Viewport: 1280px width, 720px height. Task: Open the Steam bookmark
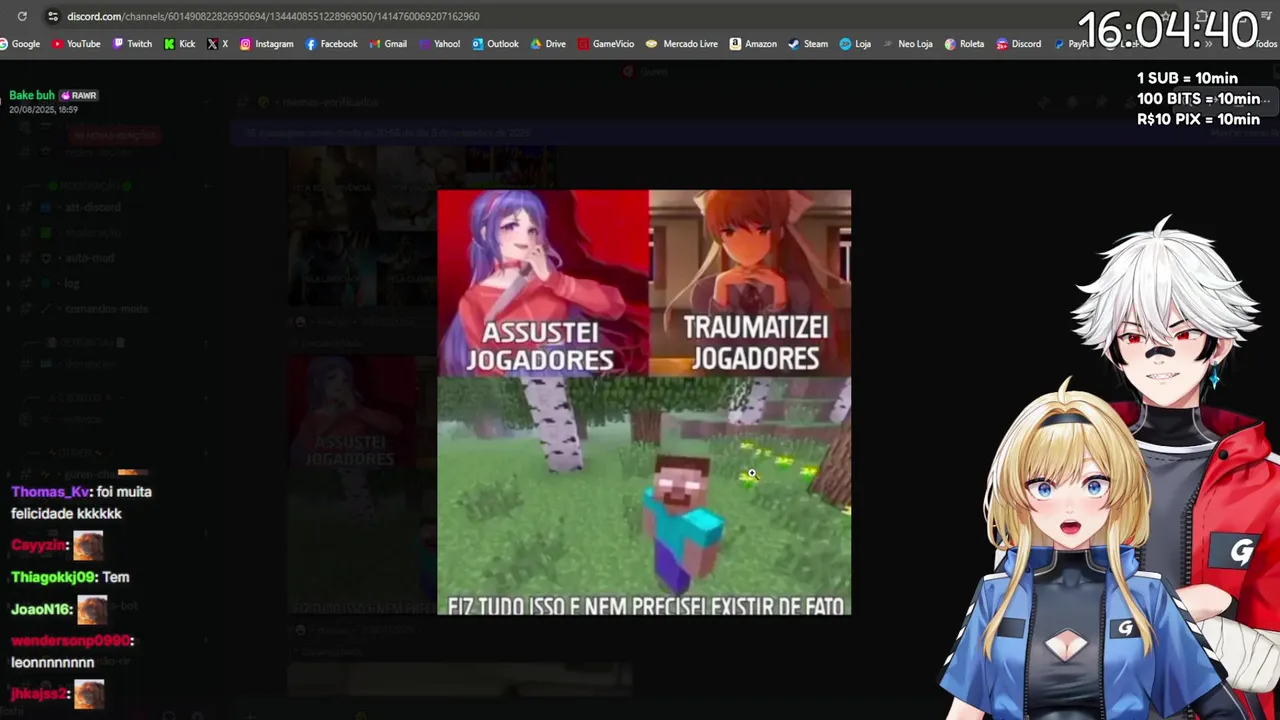click(x=808, y=44)
